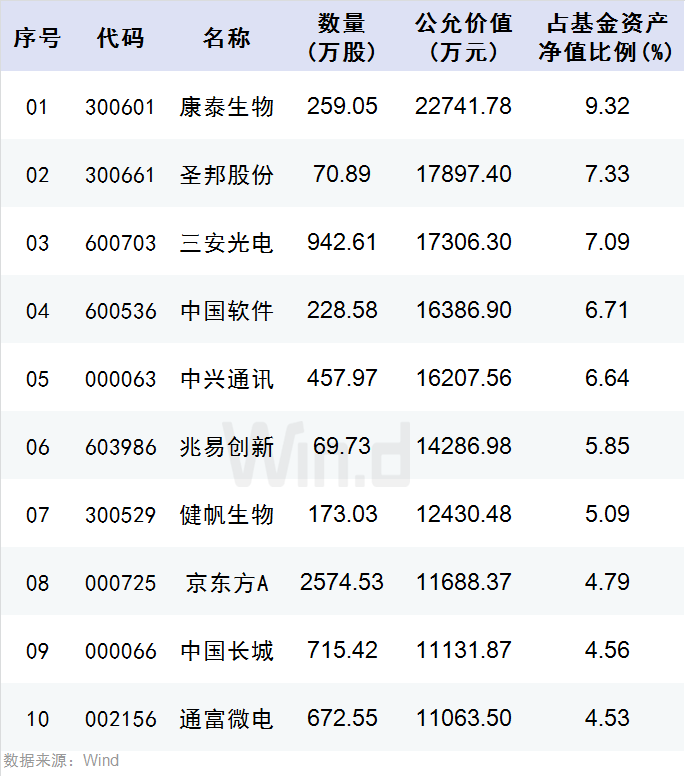Click fair value 16207.56
Image resolution: width=685 pixels, height=776 pixels.
click(x=463, y=378)
